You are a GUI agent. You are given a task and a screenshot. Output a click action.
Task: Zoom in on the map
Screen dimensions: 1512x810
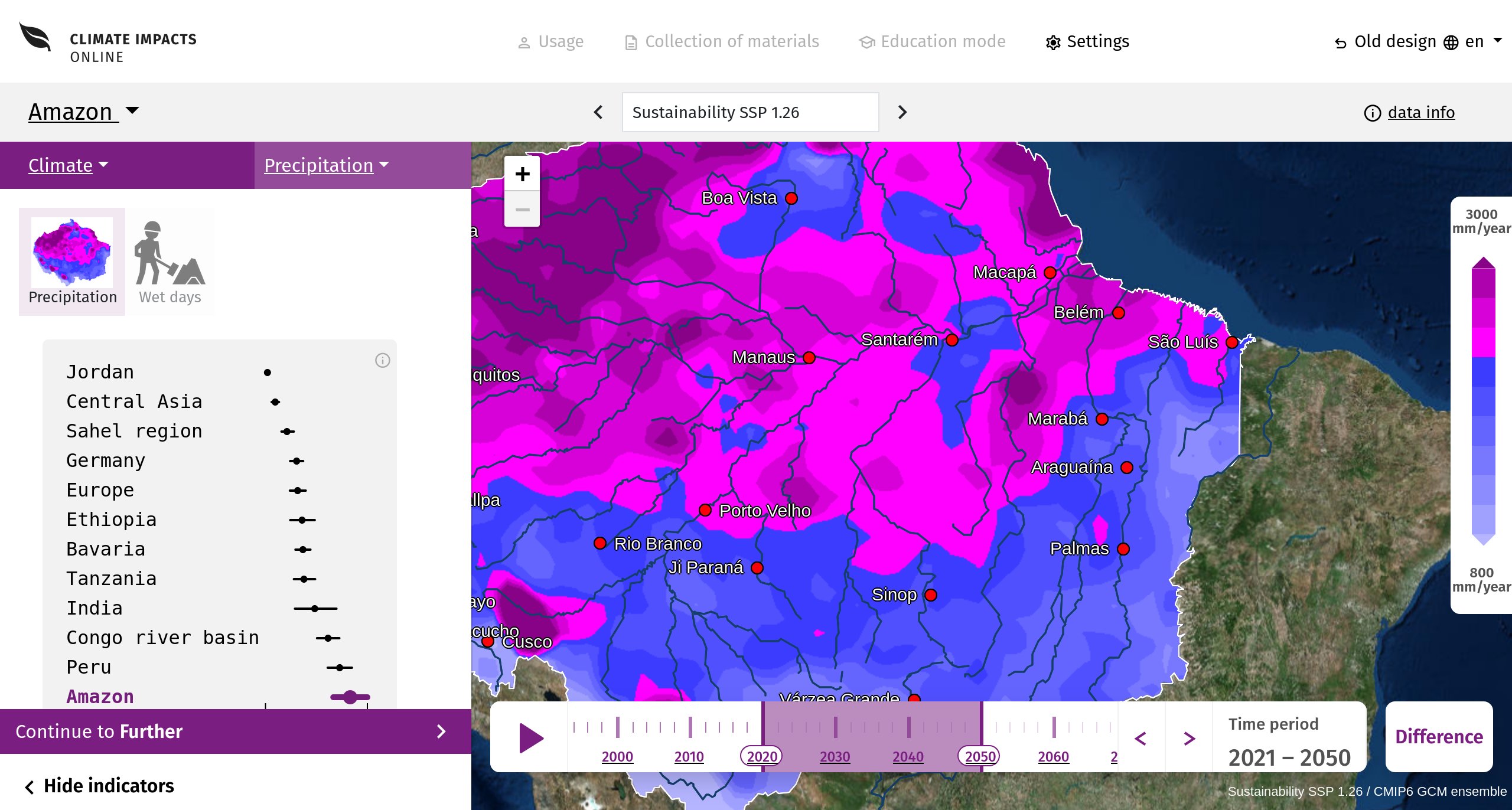(522, 174)
